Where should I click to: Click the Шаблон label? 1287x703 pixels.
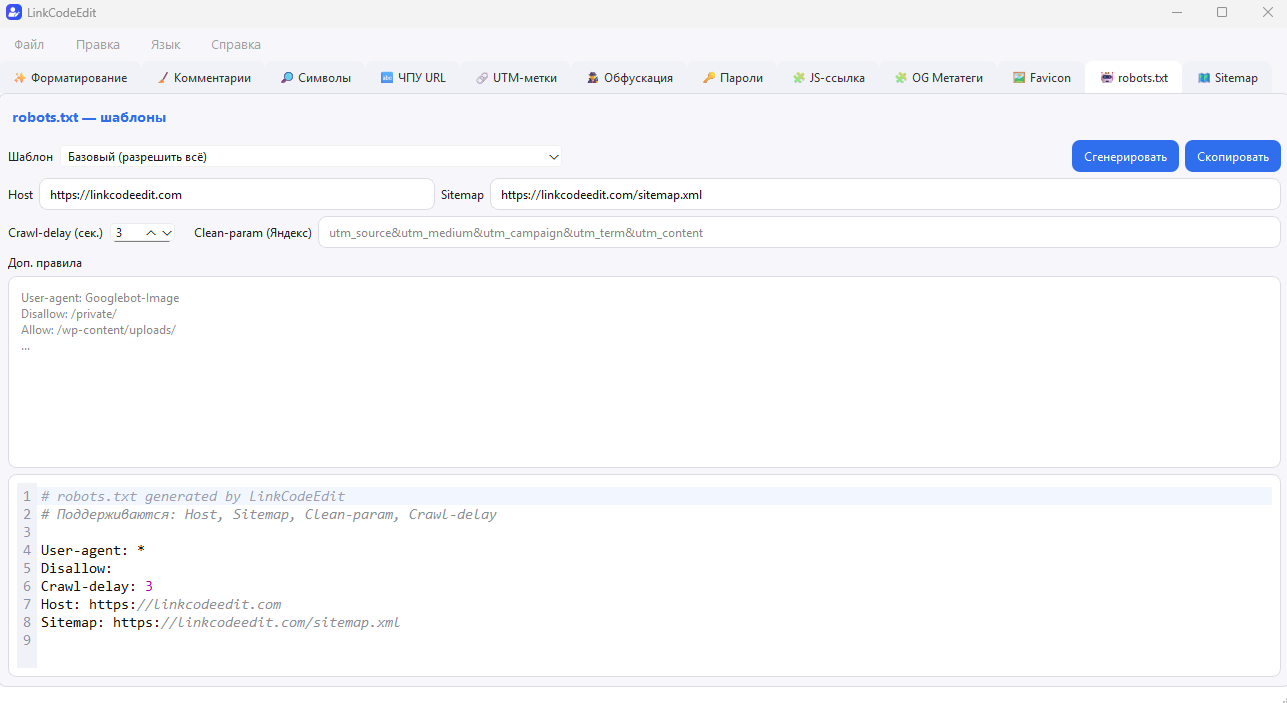[x=31, y=157]
